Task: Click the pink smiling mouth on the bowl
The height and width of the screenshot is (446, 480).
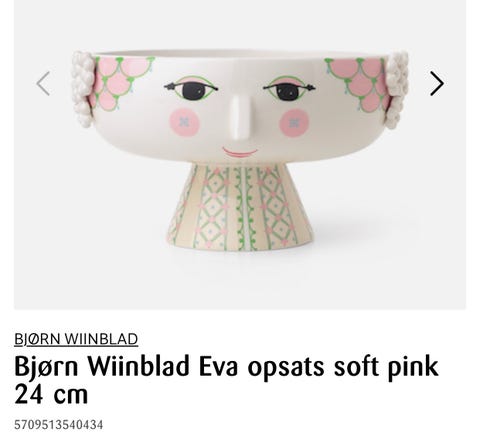Action: click(240, 153)
